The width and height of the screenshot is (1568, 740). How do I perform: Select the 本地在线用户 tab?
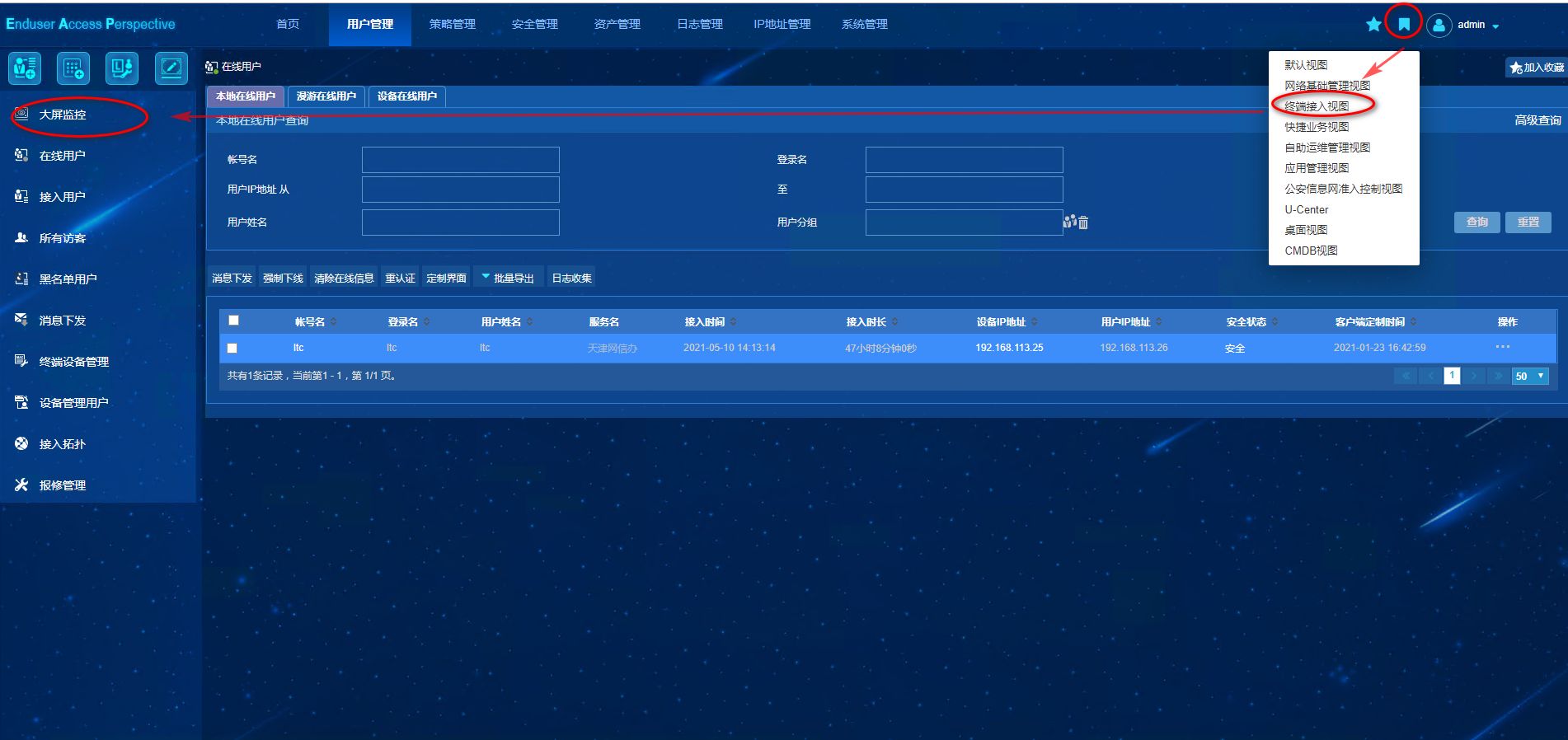point(246,96)
